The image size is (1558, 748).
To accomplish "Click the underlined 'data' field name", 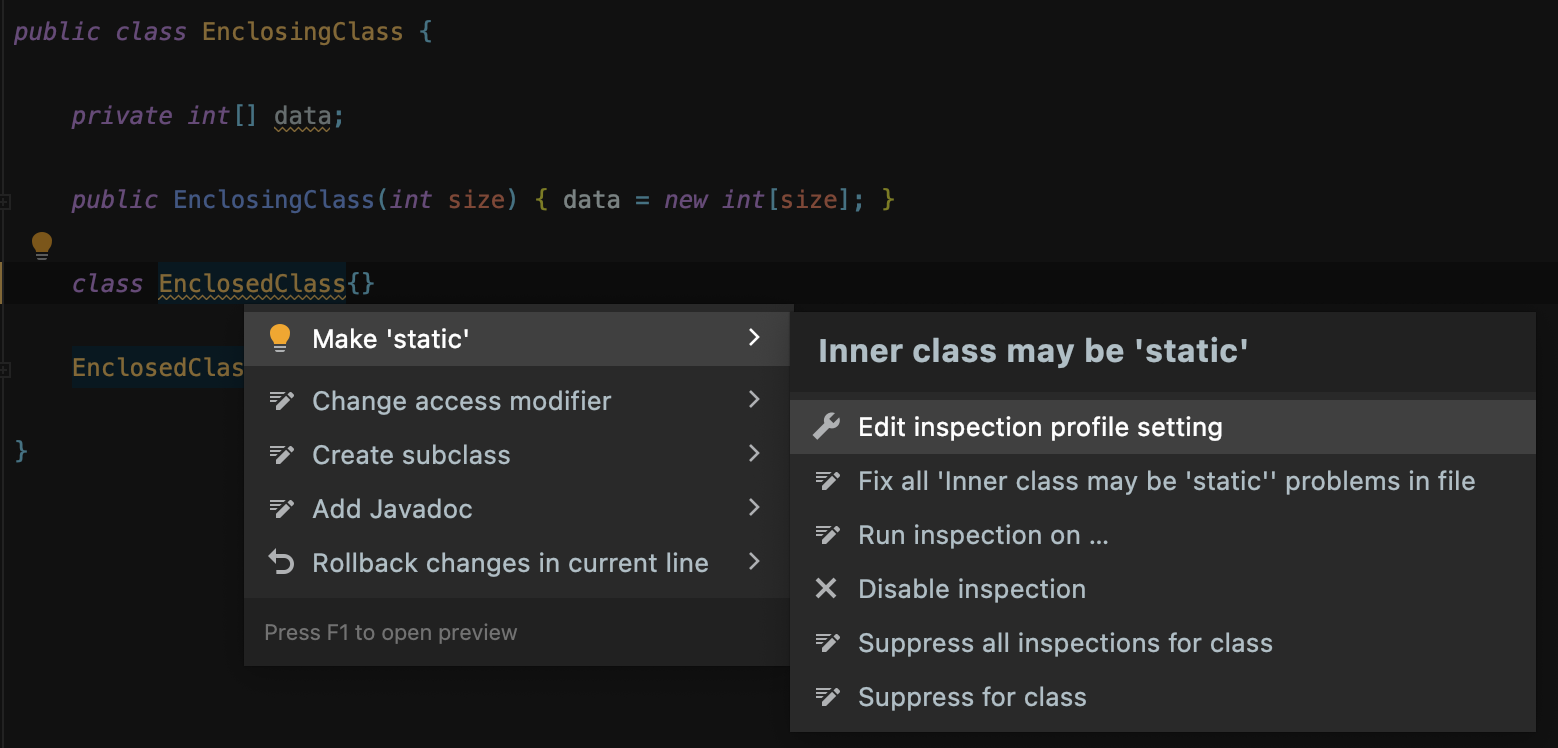I will pyautogui.click(x=302, y=116).
